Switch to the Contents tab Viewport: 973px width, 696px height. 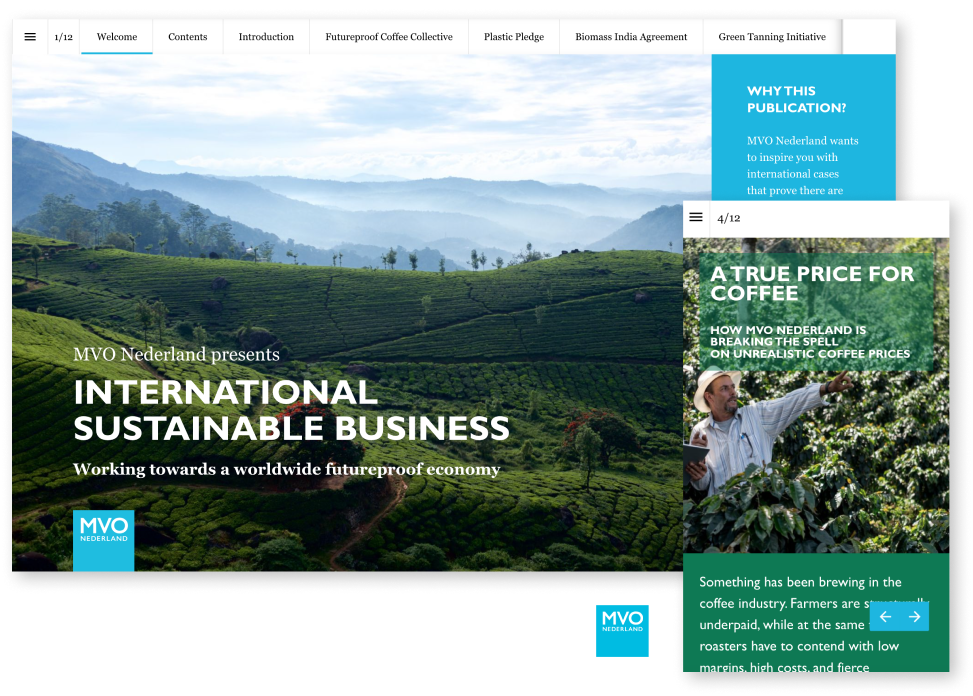pyautogui.click(x=188, y=37)
